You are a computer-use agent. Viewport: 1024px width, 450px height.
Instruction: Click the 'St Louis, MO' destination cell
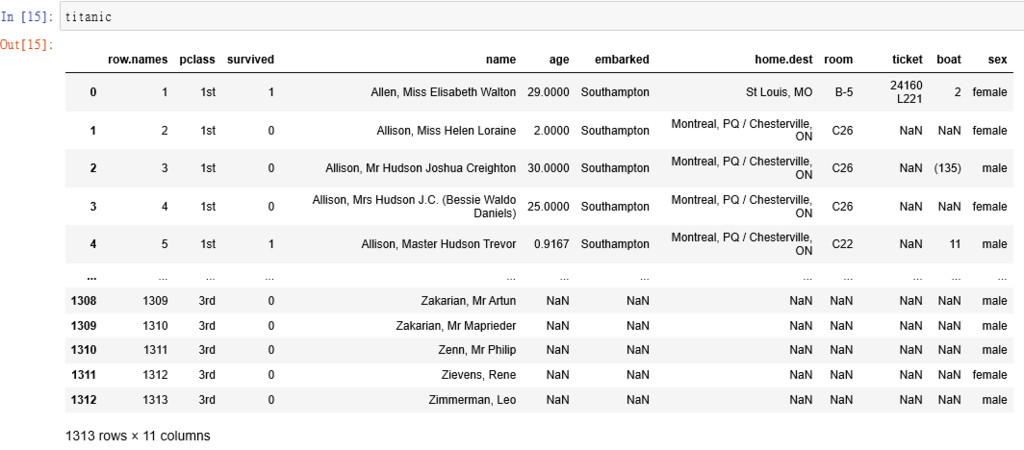[x=779, y=92]
